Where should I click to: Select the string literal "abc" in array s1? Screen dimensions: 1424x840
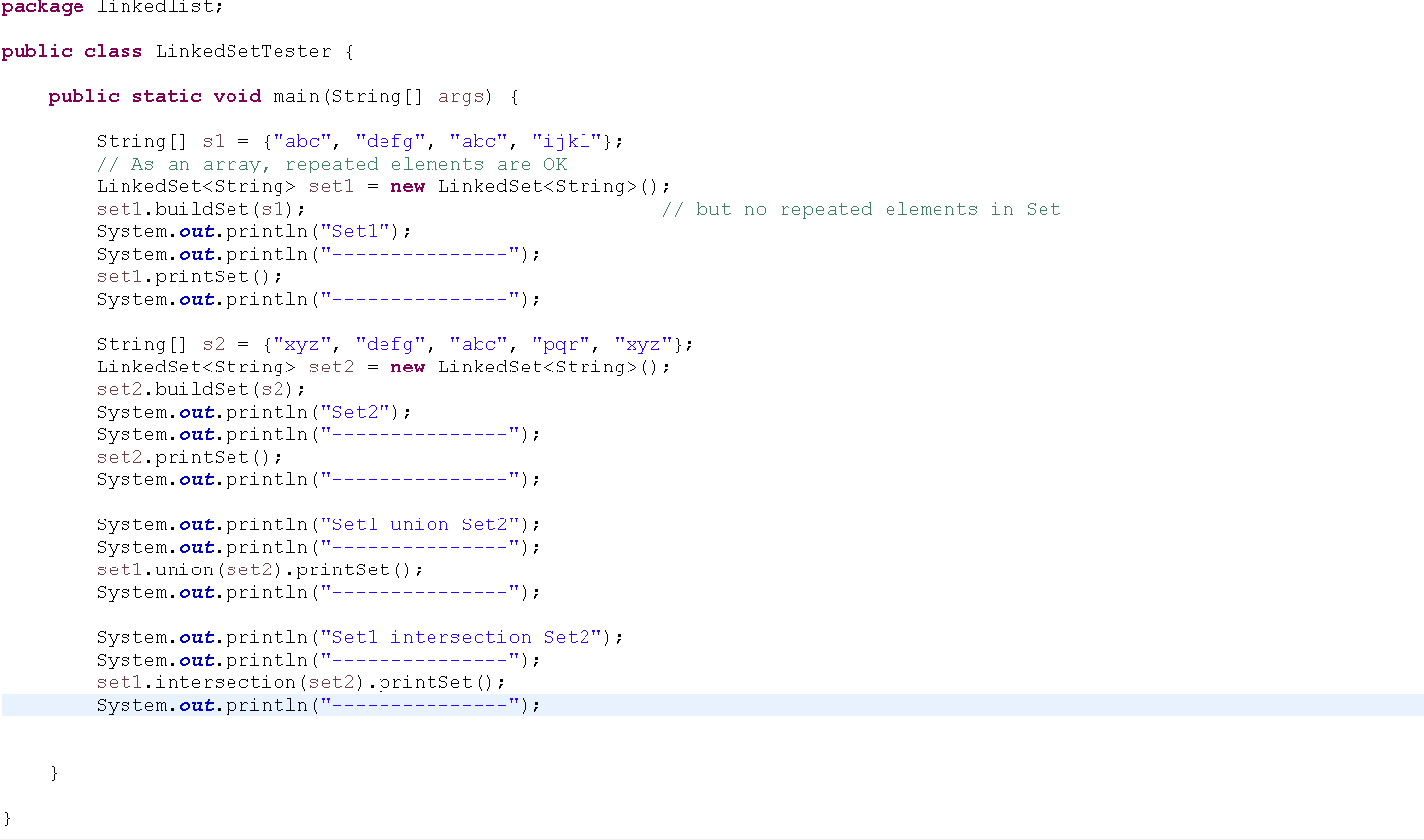coord(303,141)
